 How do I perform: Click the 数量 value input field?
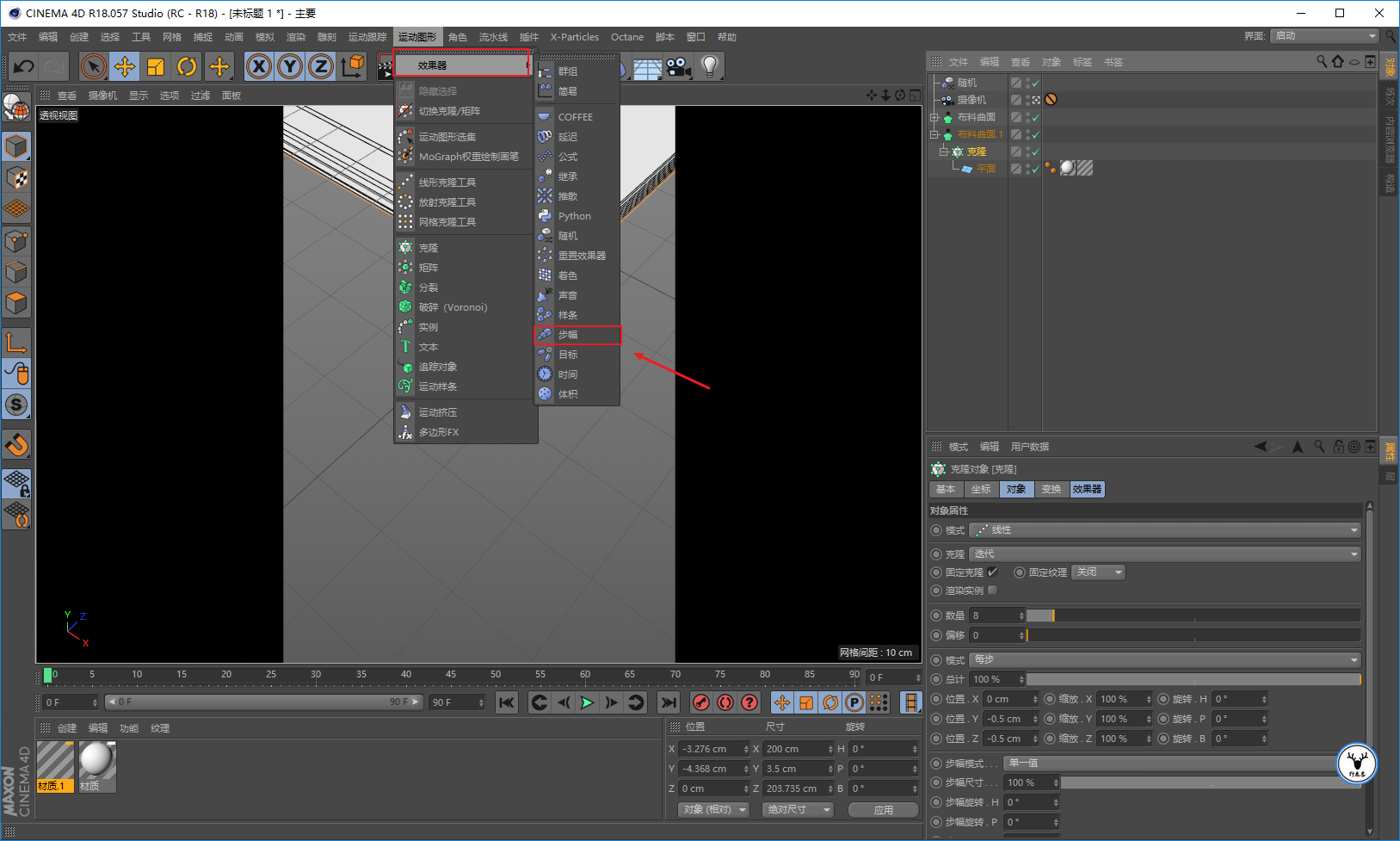(x=994, y=615)
